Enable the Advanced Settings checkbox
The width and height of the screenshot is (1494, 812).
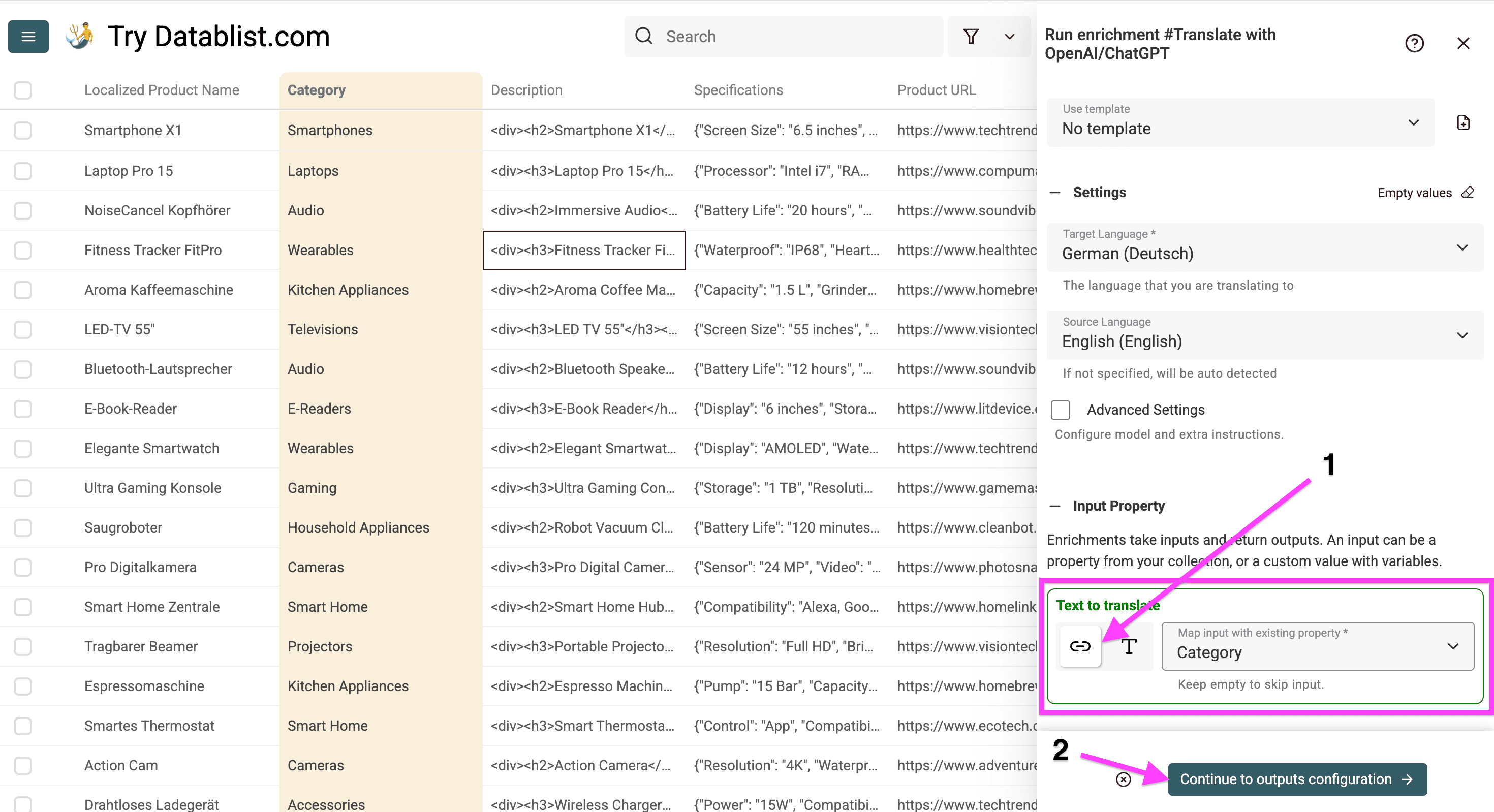click(1061, 410)
